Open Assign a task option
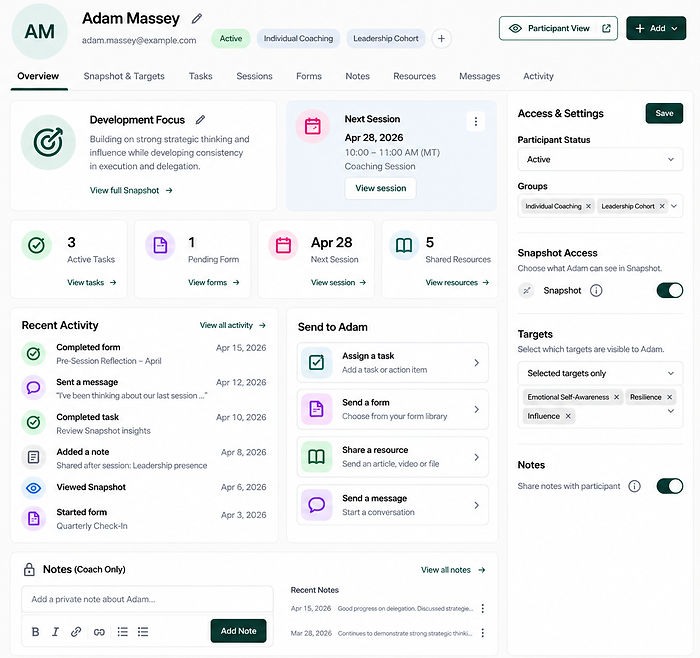 tap(392, 363)
